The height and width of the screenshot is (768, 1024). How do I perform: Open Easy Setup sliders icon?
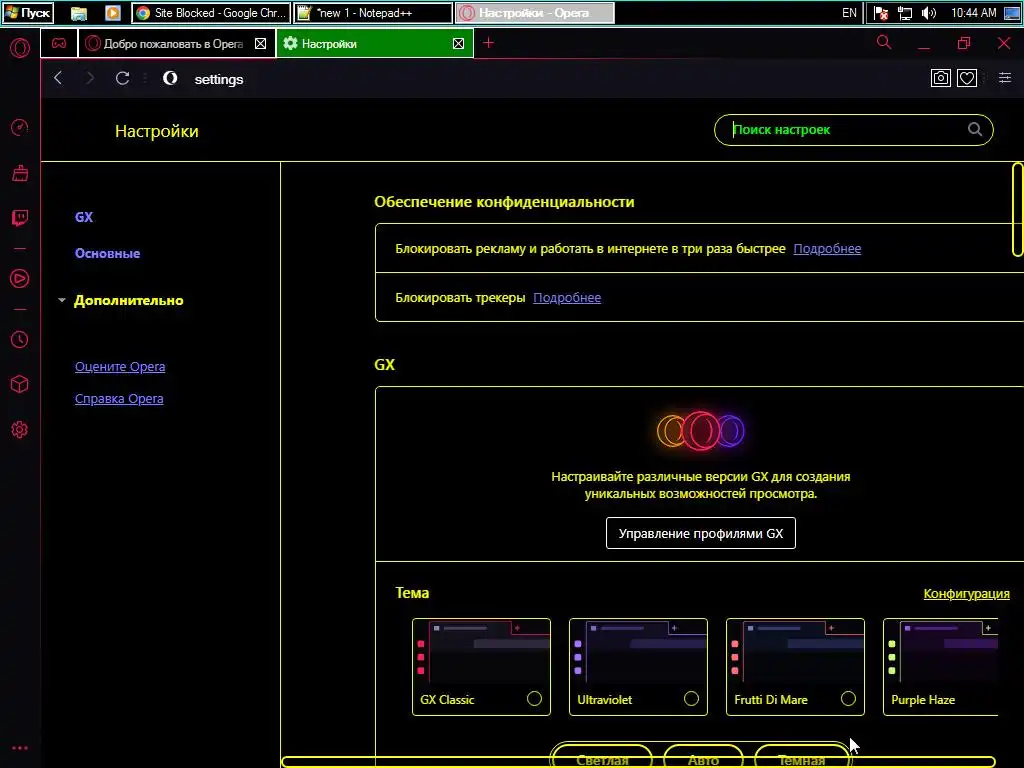tap(1005, 78)
